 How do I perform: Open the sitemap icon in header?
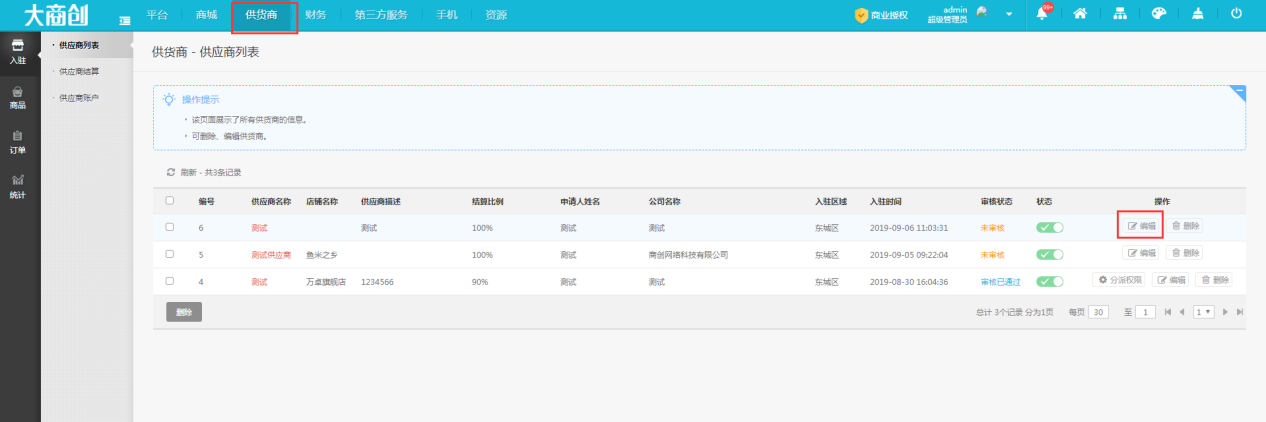[x=1120, y=15]
